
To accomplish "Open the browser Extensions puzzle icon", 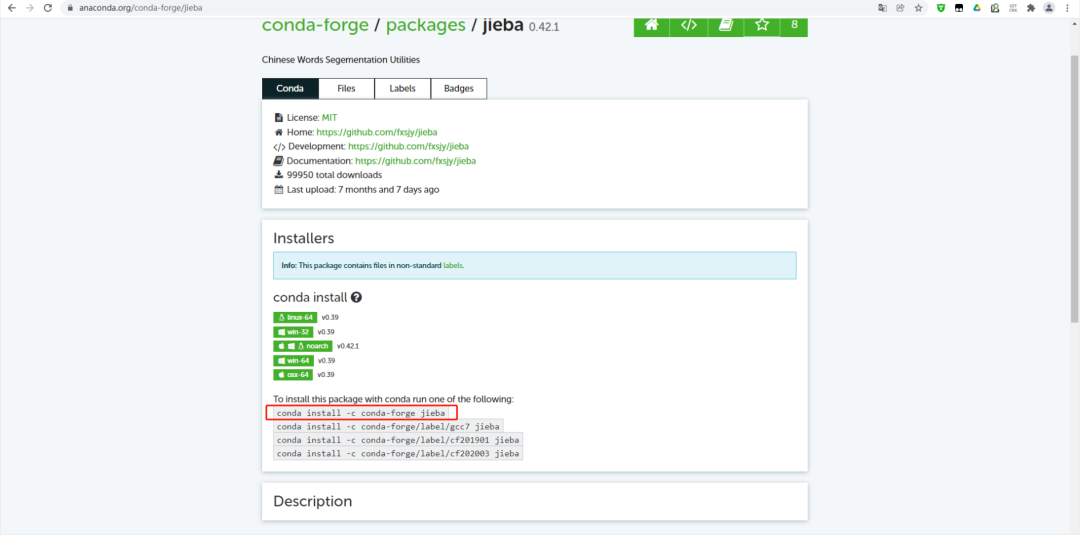I will click(x=1030, y=8).
